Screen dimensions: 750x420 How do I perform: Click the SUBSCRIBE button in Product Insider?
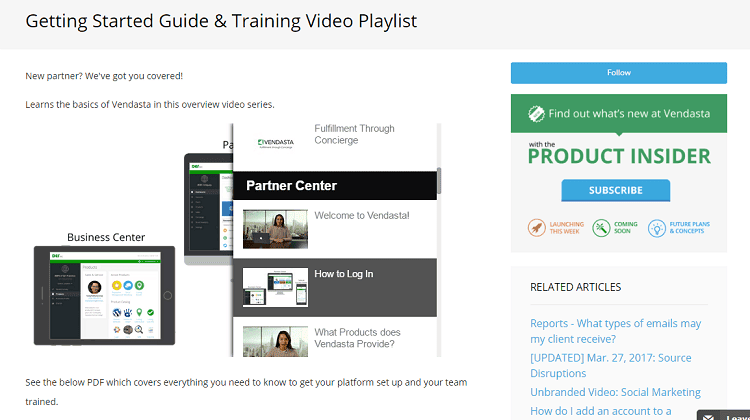(x=616, y=190)
